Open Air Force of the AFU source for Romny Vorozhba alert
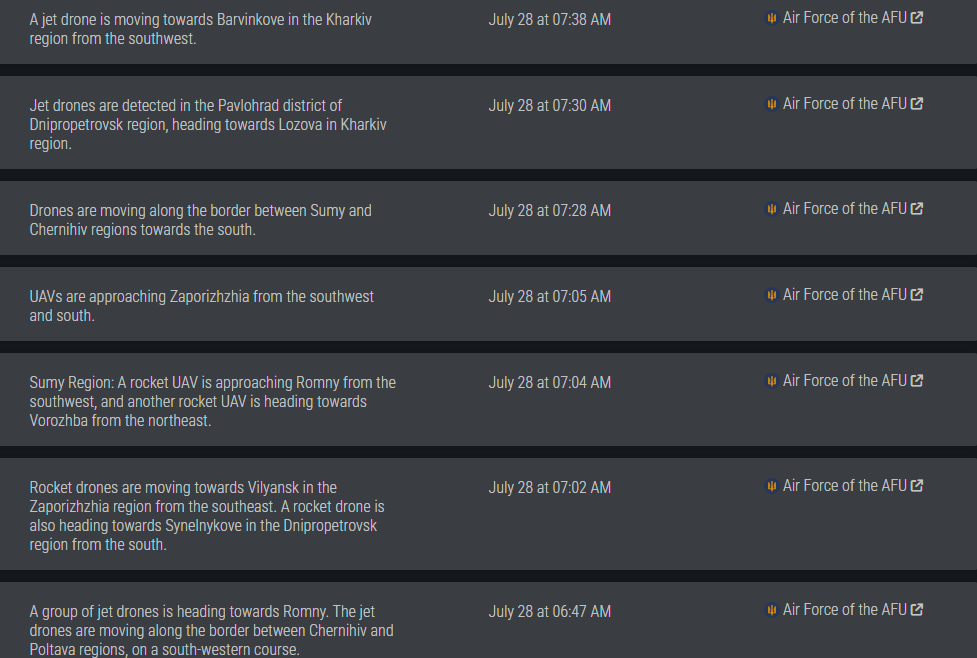Viewport: 977px width, 658px height. coord(844,381)
